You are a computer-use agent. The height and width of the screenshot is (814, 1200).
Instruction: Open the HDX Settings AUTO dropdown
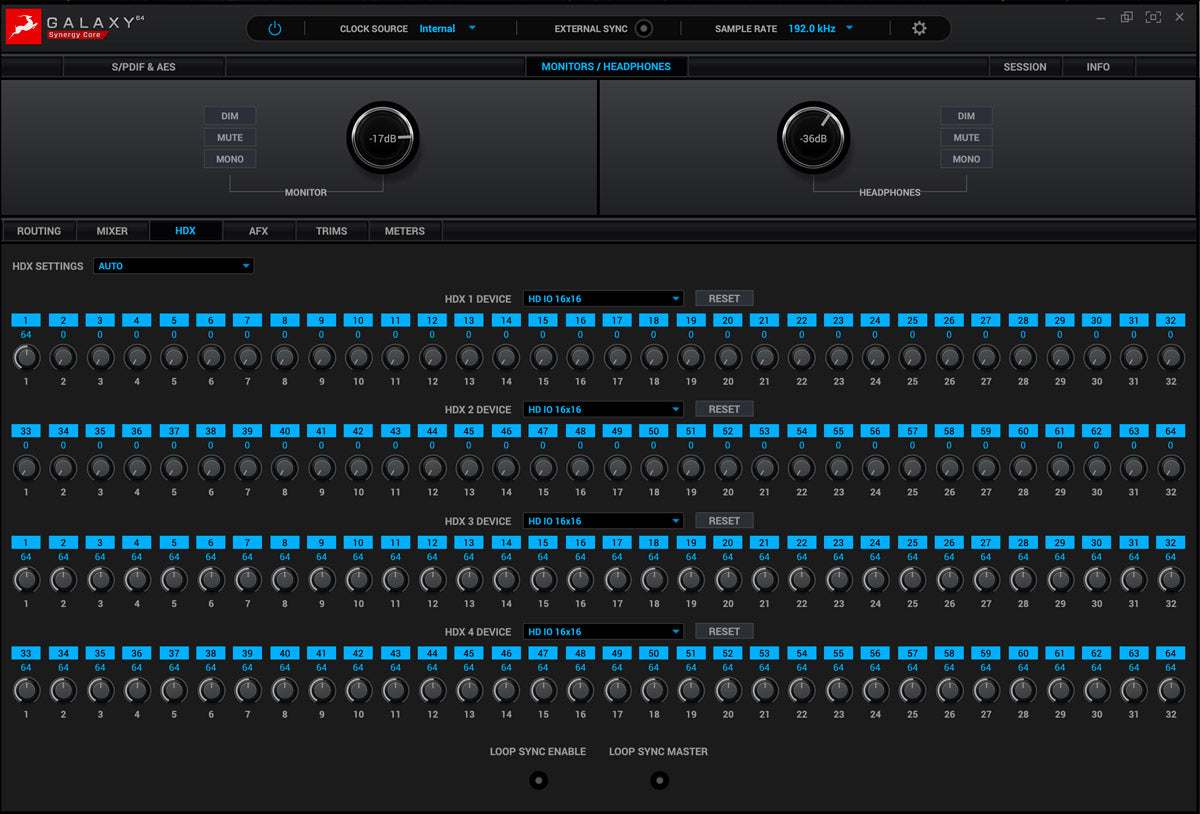[x=174, y=266]
